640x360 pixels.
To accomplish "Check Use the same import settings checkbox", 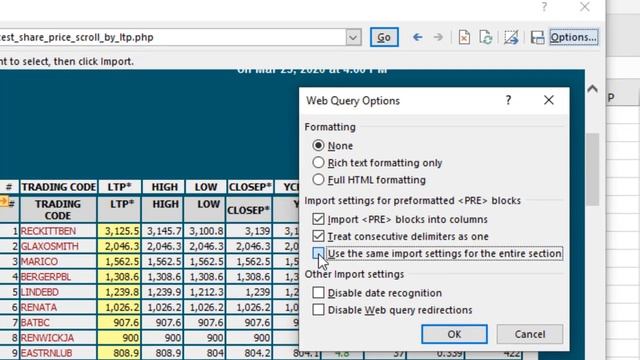I will click(x=318, y=253).
